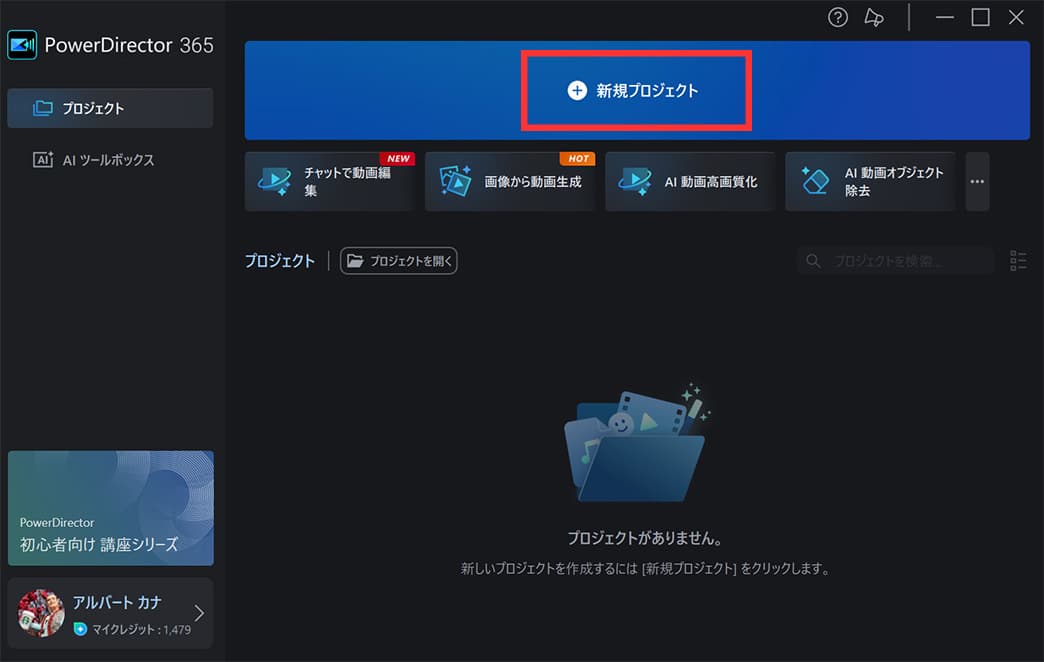Viewport: 1044px width, 662px height.
Task: Open the 初心者向け 講座シリーズ banner
Action: point(111,508)
